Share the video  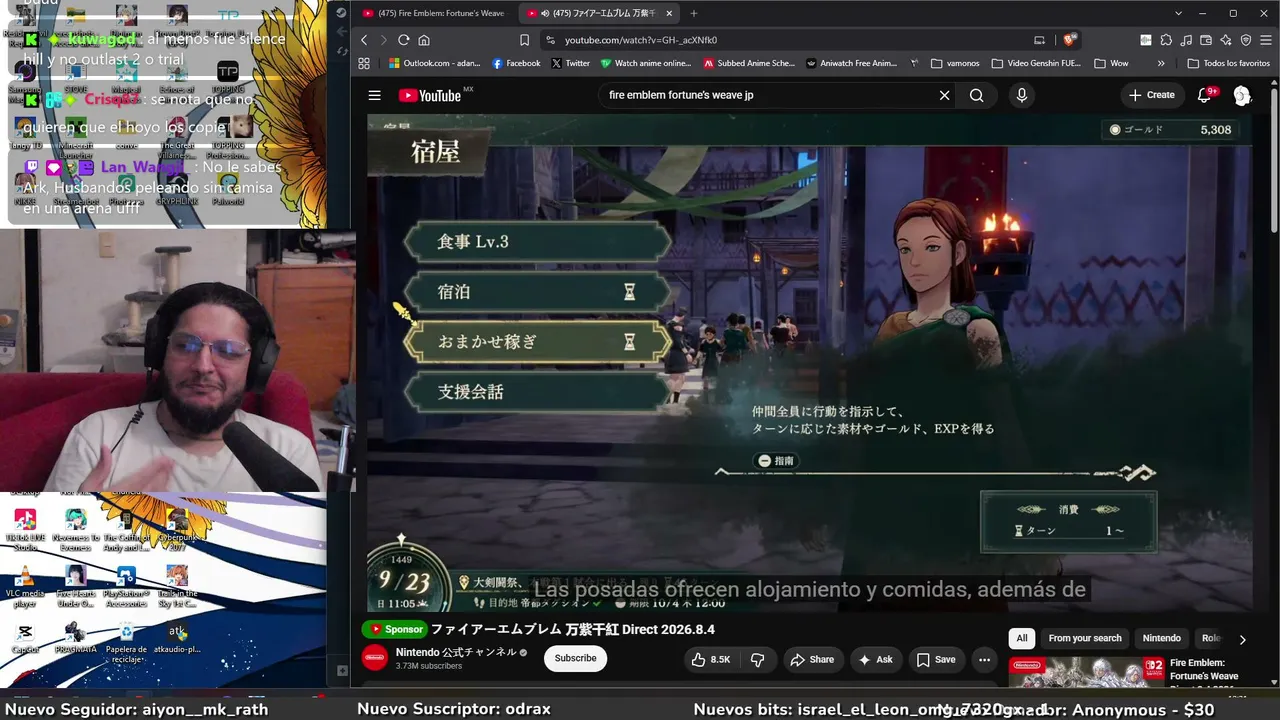(812, 659)
